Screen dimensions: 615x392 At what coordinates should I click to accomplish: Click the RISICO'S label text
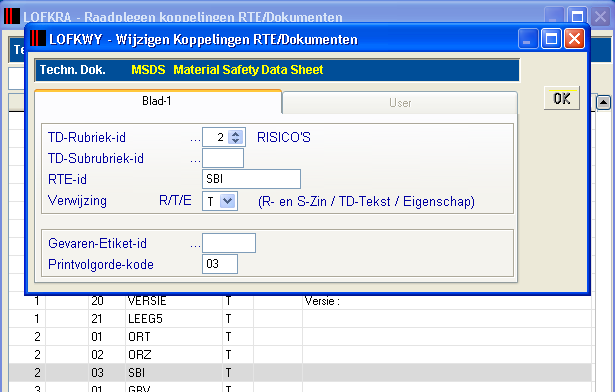tap(284, 137)
